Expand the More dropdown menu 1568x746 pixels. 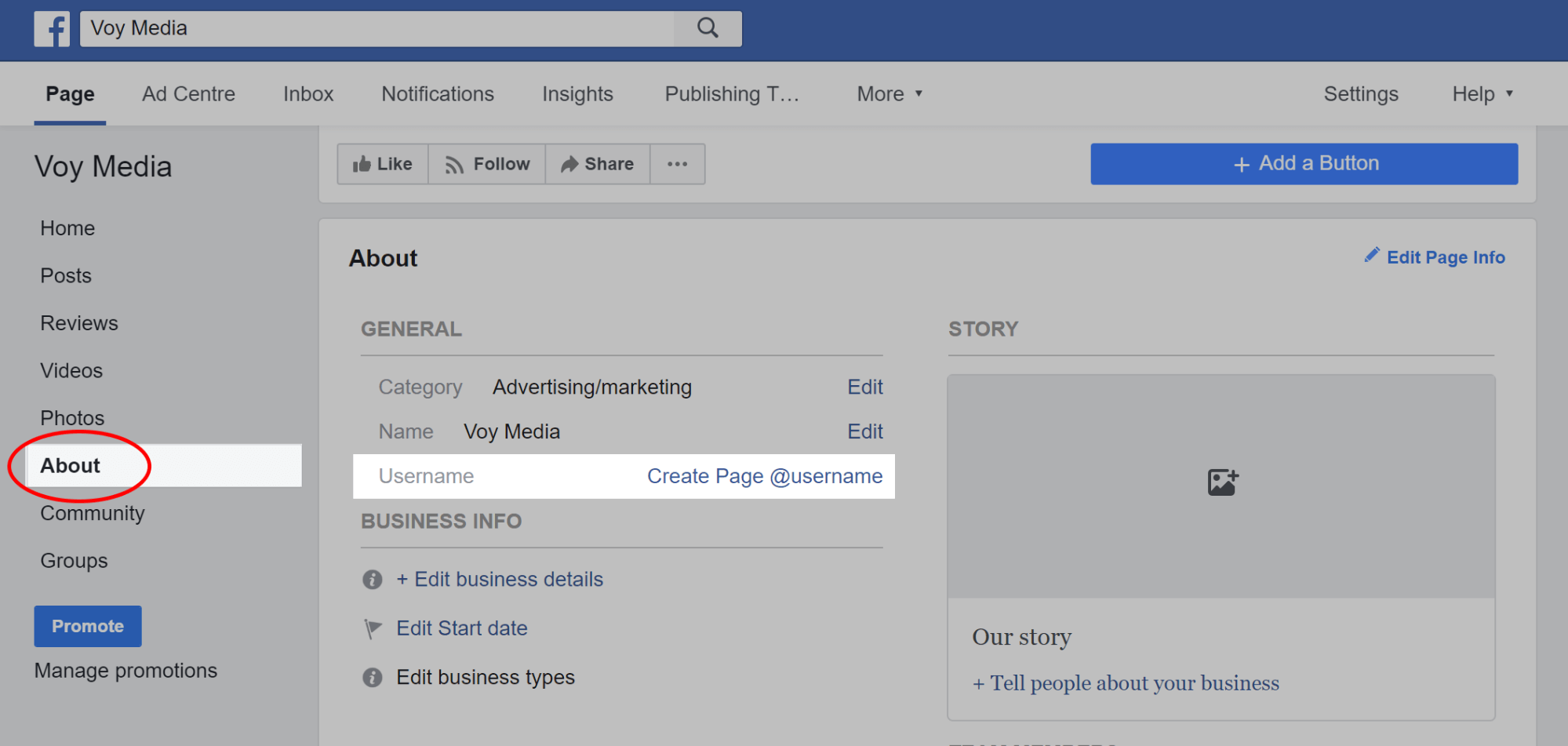(890, 94)
